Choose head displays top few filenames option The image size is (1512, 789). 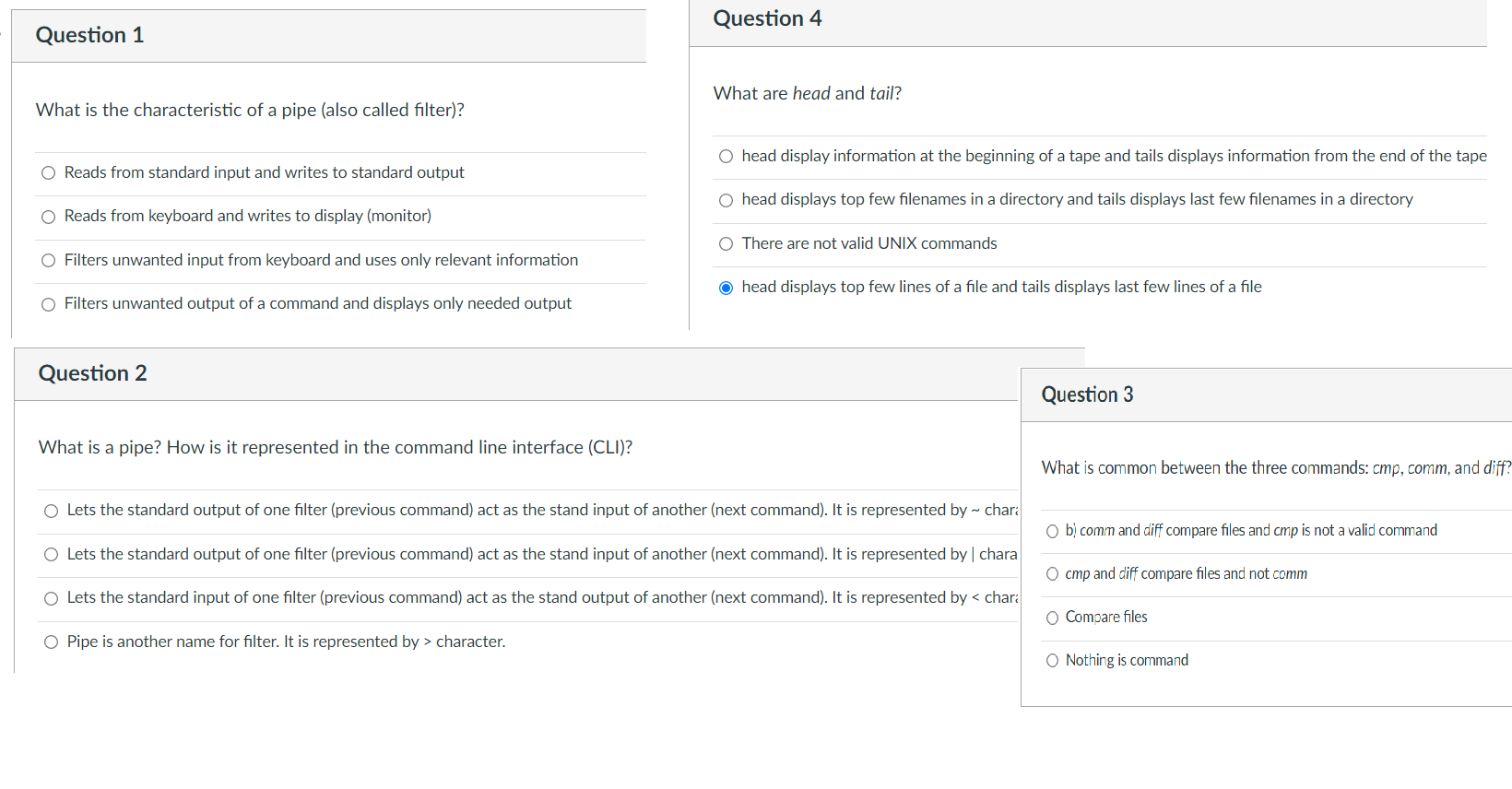(726, 200)
